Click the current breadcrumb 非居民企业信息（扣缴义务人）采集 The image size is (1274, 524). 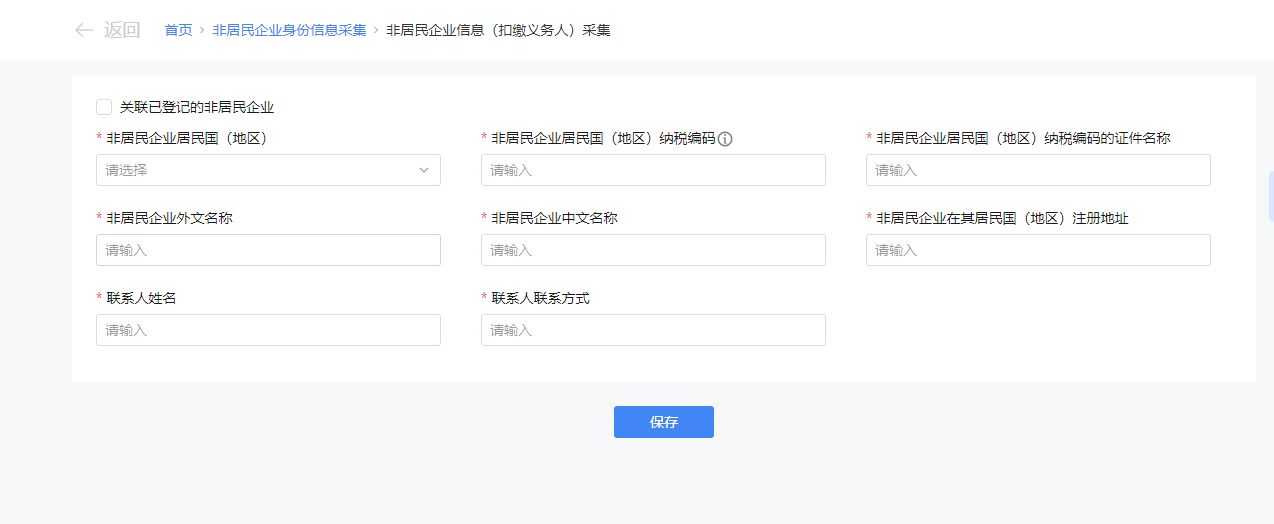coord(498,30)
